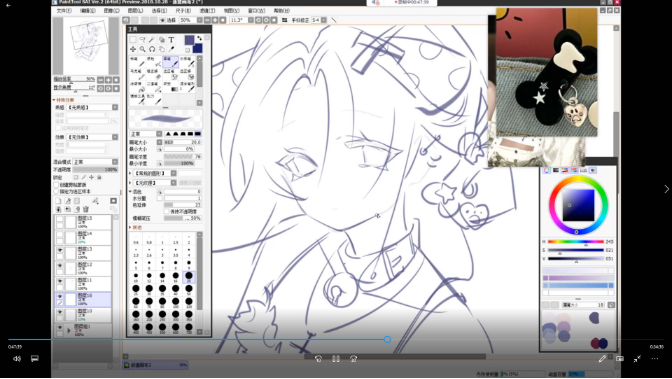Toggle visibility of layer 15
The image size is (672, 379).
(x=60, y=219)
